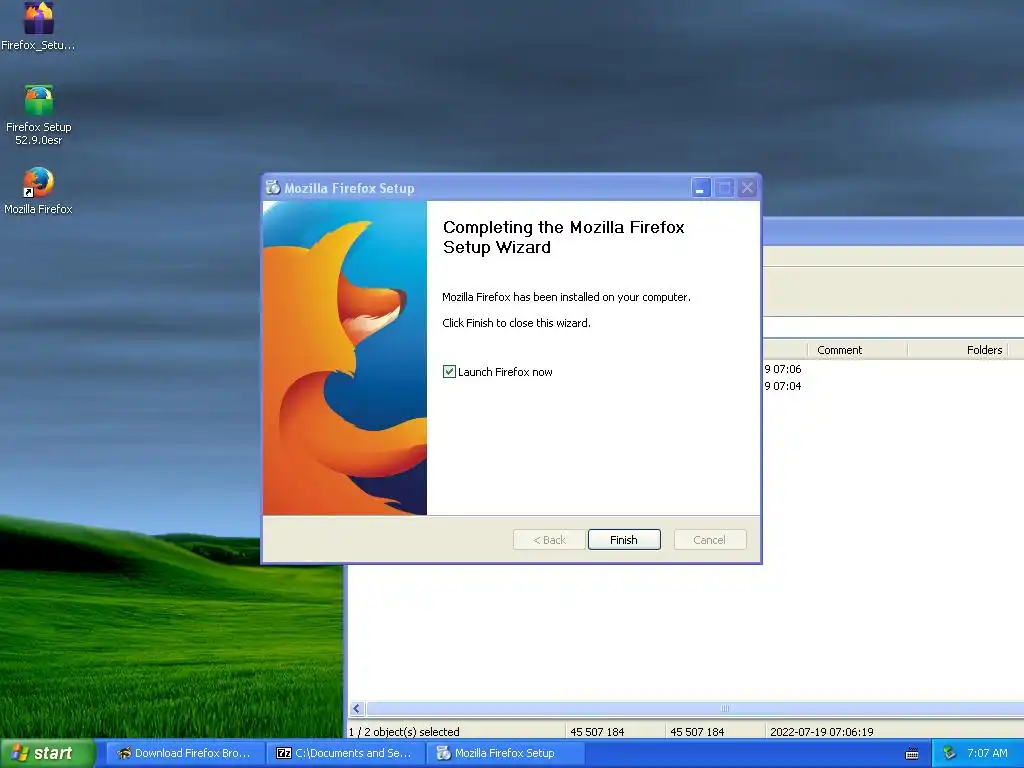Click the Mozilla Firefox Setup title icon
Viewport: 1024px width, 768px height.
coord(273,187)
